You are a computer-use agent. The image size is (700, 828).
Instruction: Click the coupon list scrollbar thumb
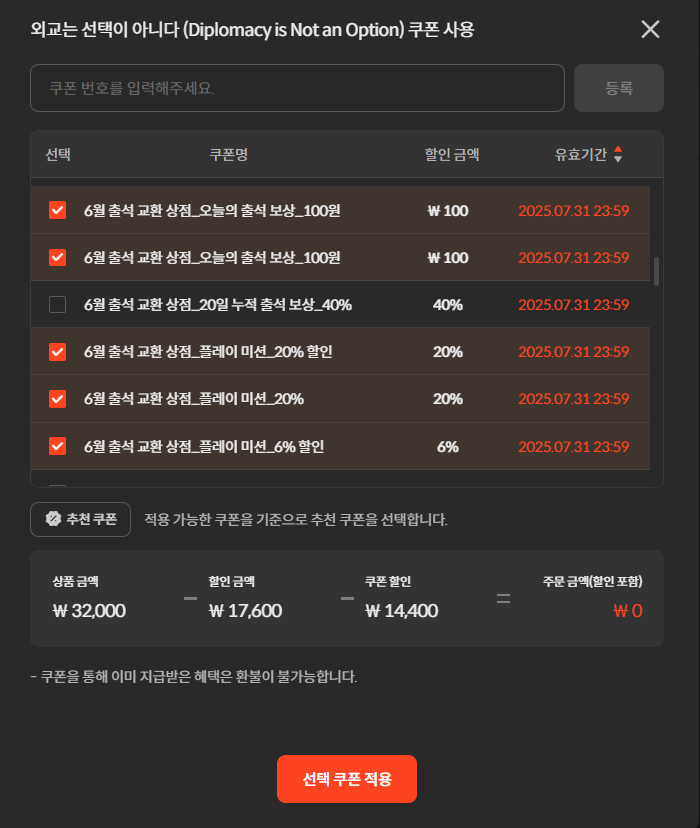(656, 271)
